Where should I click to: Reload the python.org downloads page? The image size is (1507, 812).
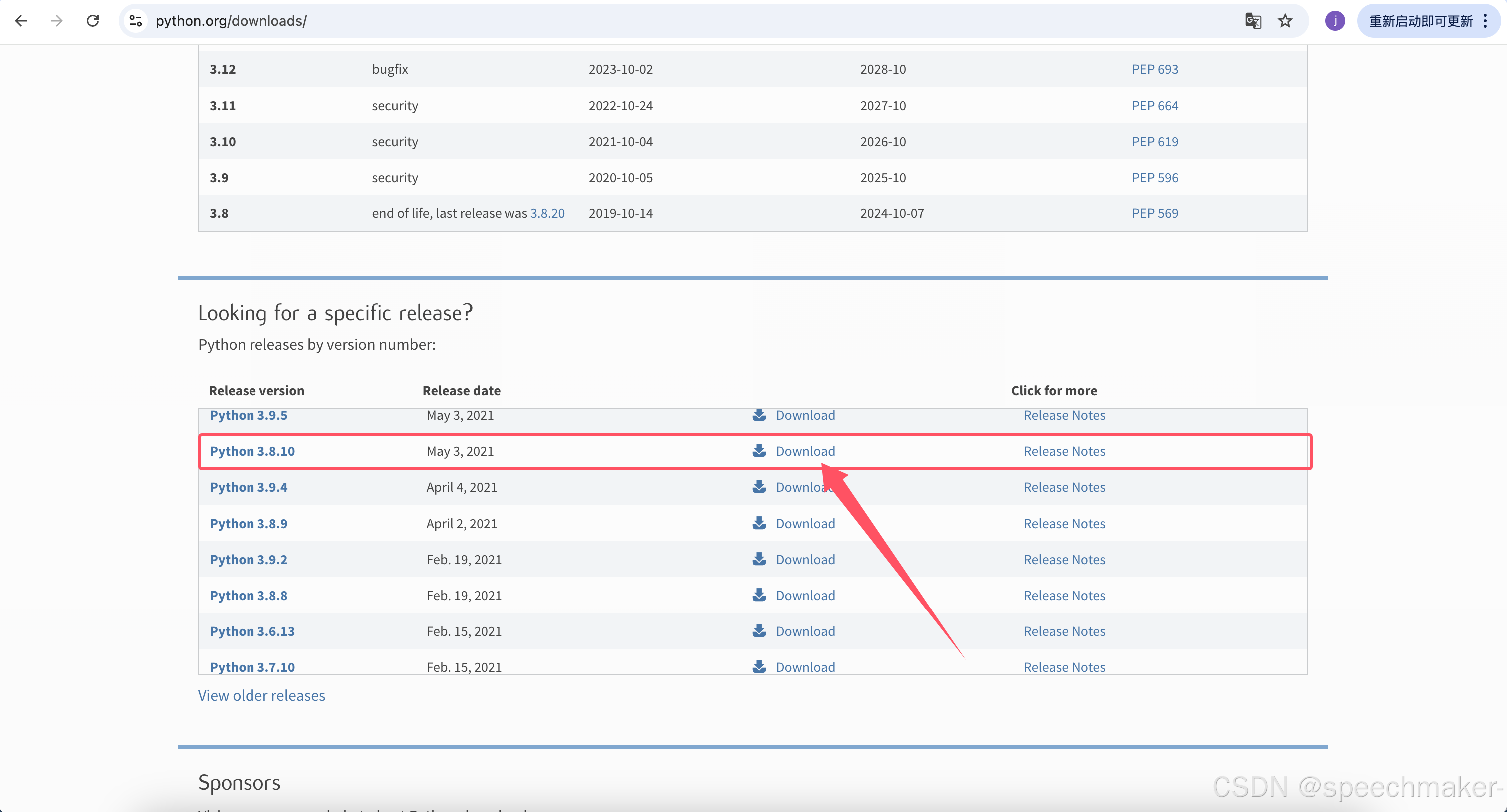[92, 21]
